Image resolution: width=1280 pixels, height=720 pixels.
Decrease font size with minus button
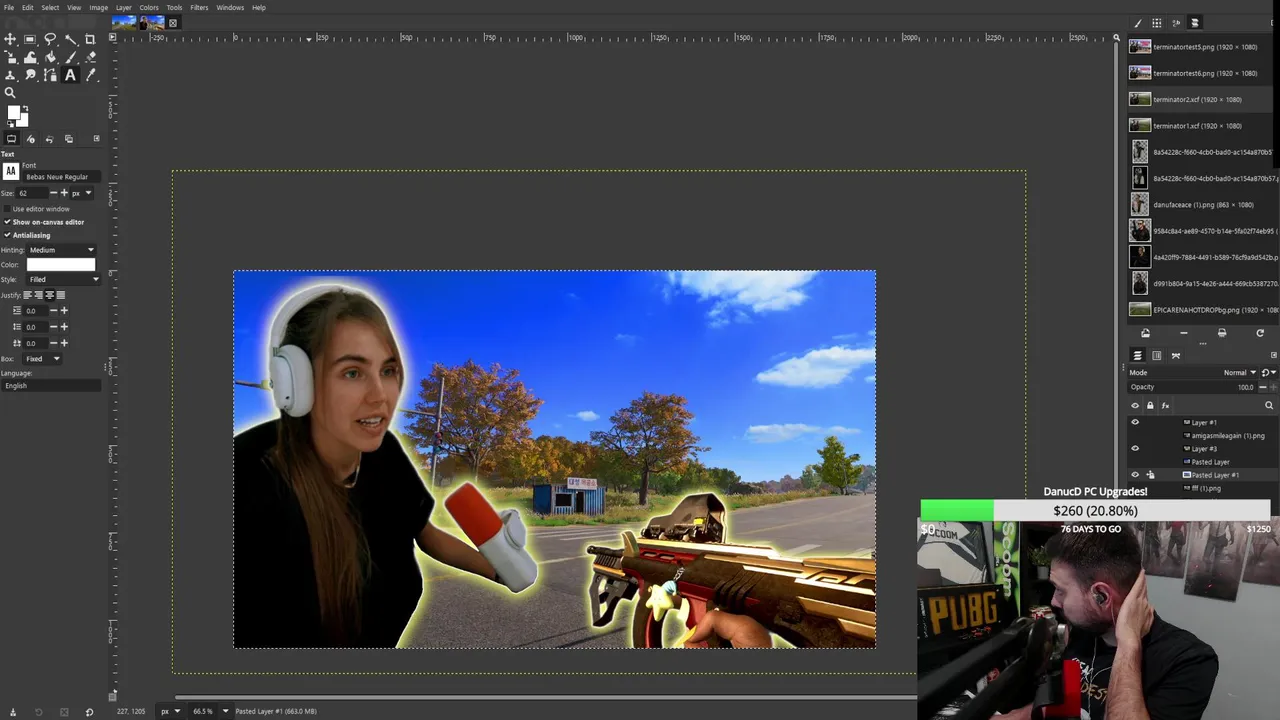point(52,193)
